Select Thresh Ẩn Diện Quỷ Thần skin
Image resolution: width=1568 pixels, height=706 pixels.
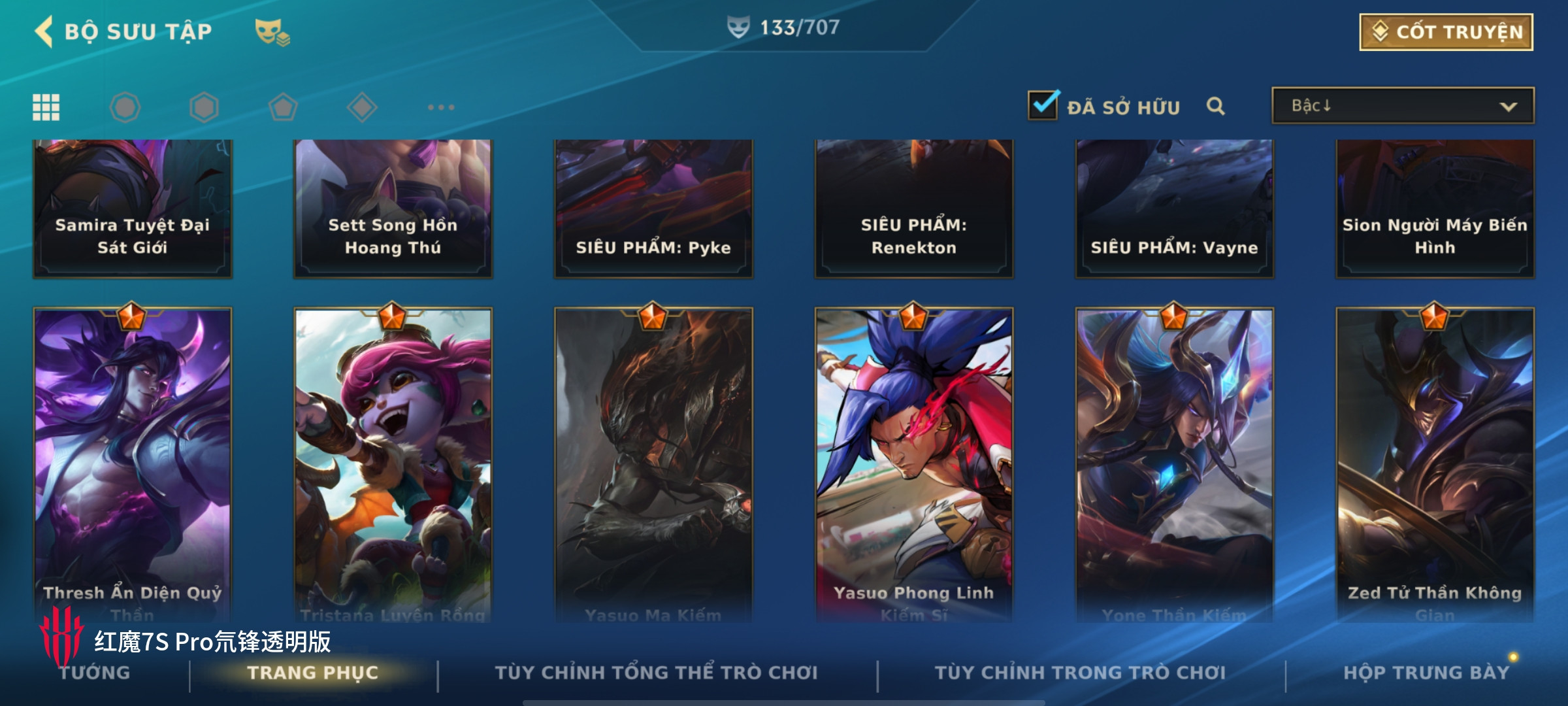pyautogui.click(x=133, y=464)
